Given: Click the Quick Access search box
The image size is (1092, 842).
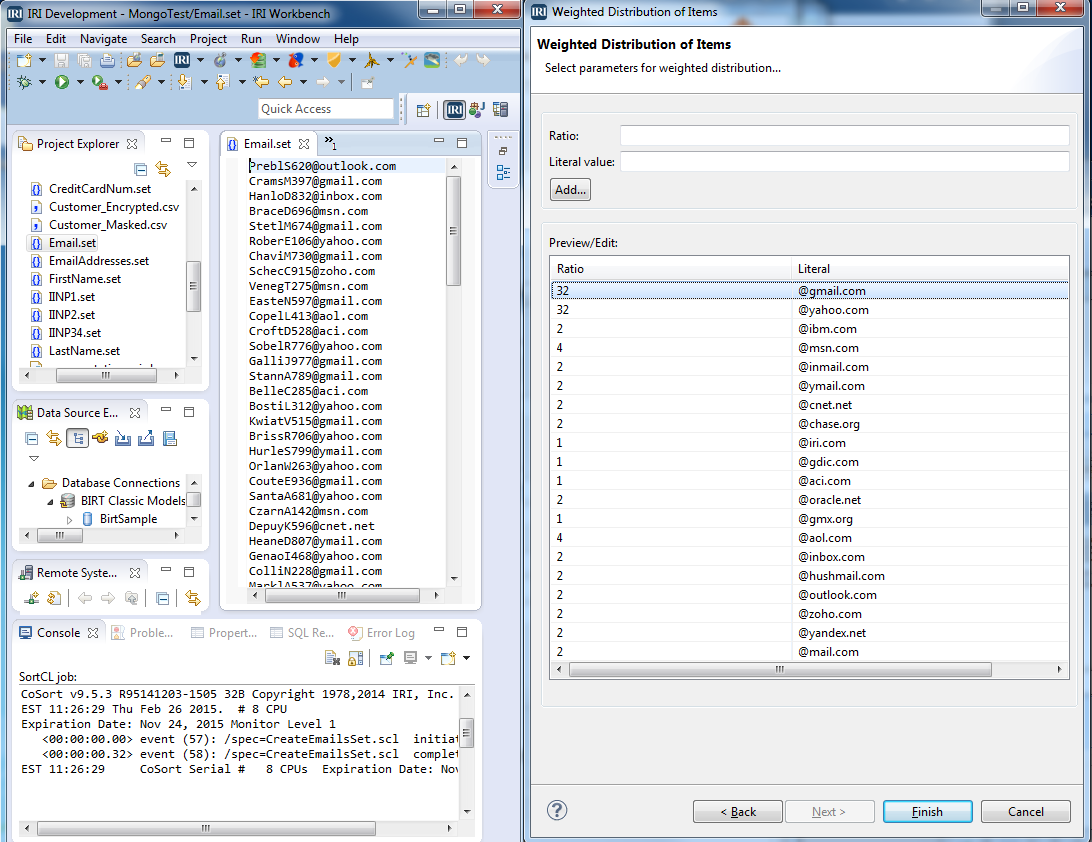Looking at the screenshot, I should click(326, 109).
